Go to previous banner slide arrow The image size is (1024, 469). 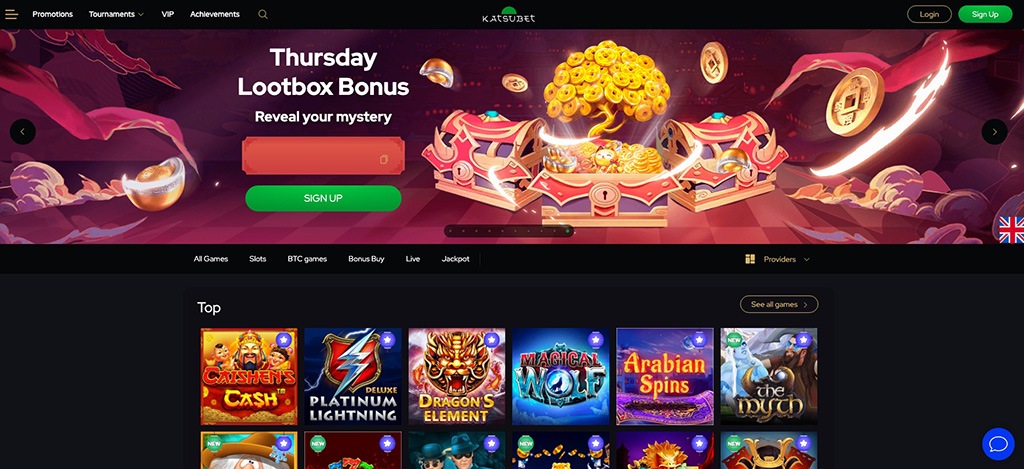tap(23, 132)
